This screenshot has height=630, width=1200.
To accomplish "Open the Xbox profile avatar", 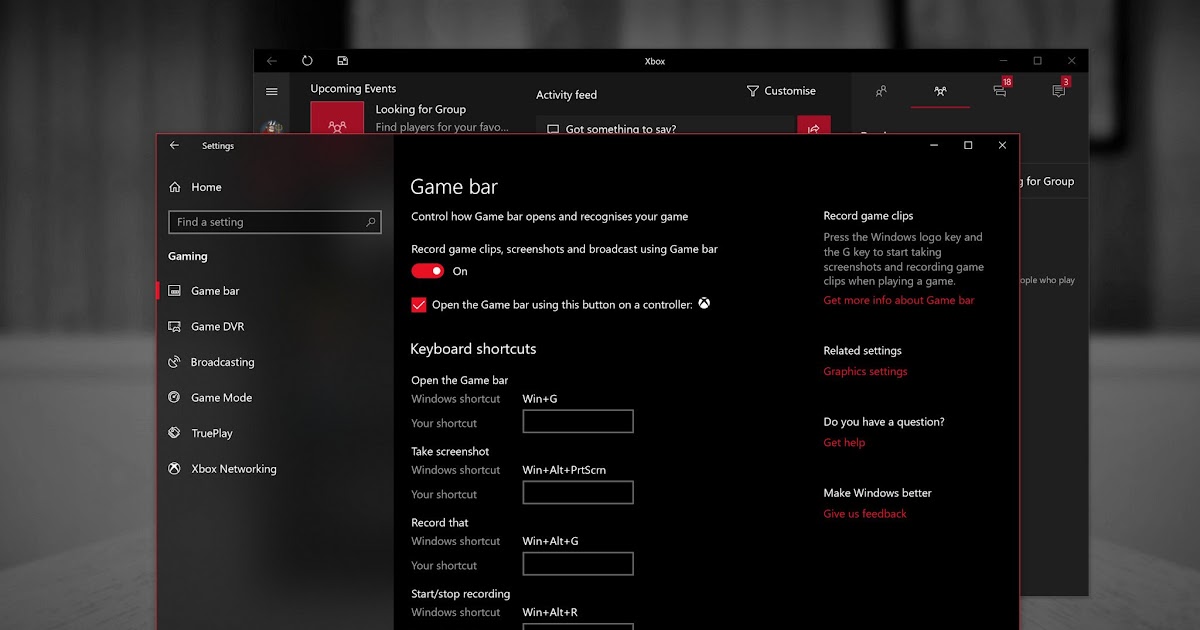I will point(272,128).
